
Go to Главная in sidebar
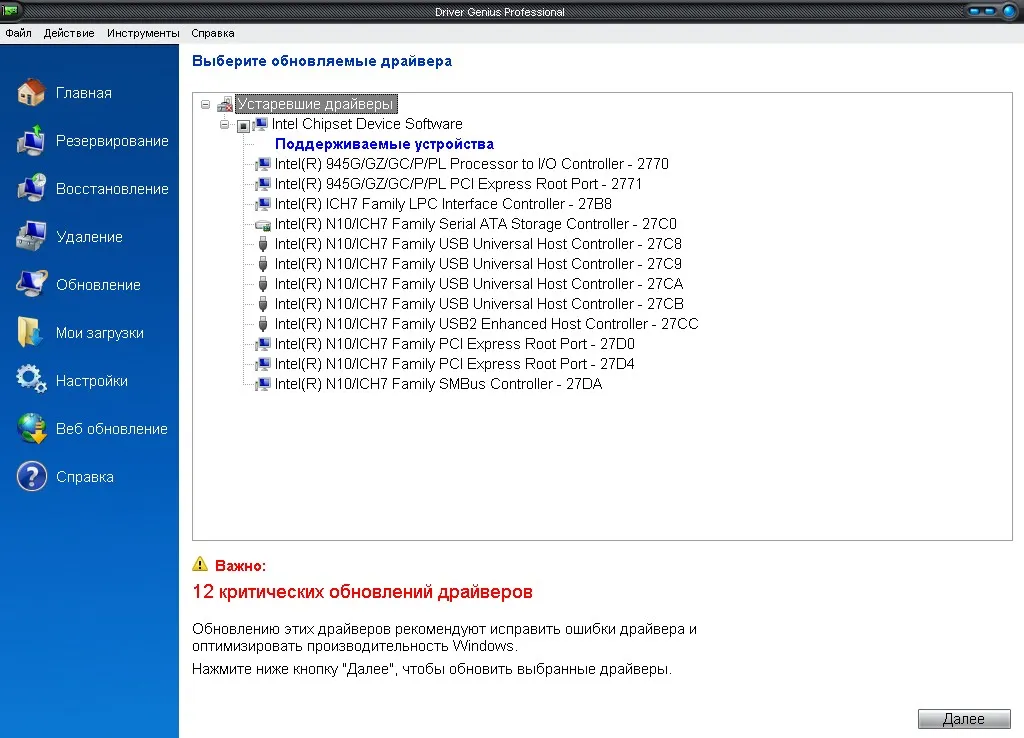[84, 93]
